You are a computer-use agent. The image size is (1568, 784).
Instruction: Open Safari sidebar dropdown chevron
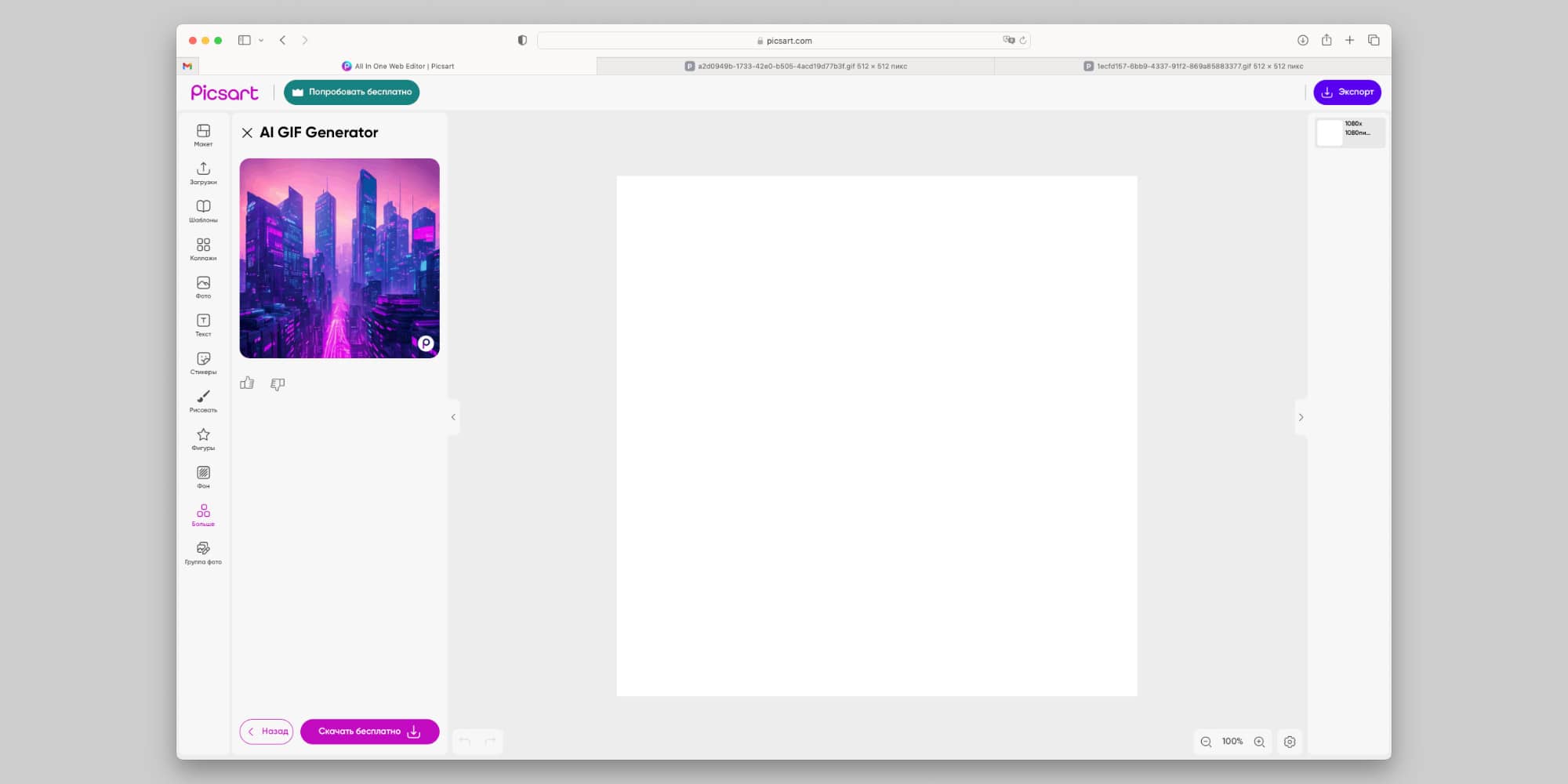pyautogui.click(x=261, y=40)
